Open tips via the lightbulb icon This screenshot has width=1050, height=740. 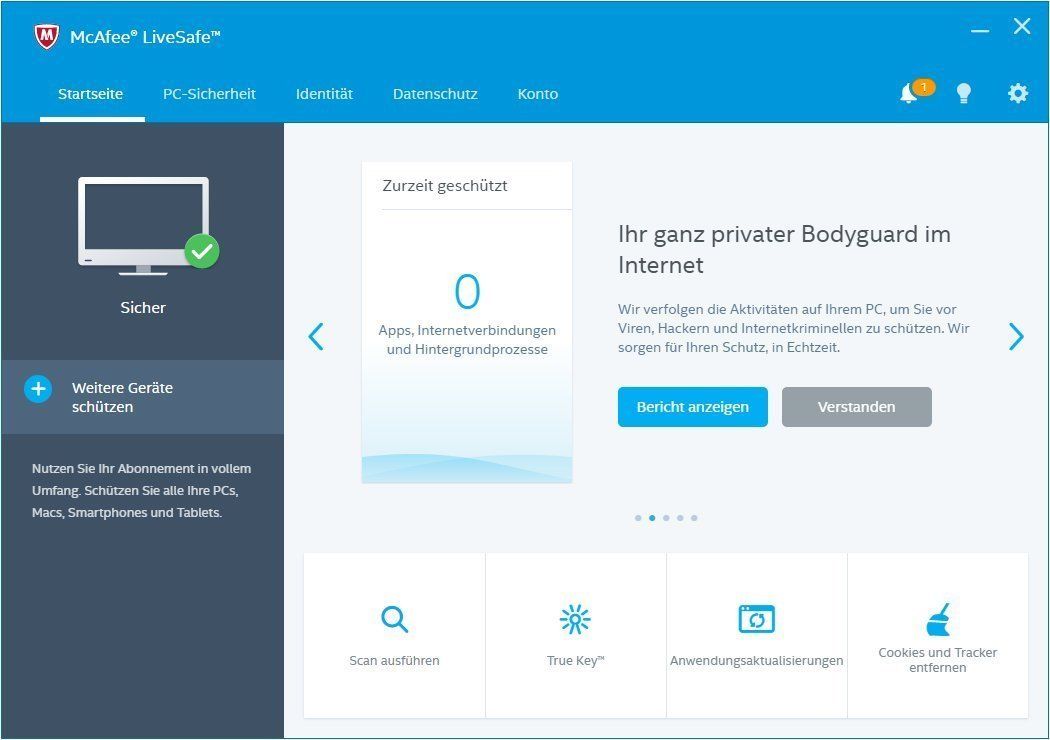pyautogui.click(x=964, y=93)
